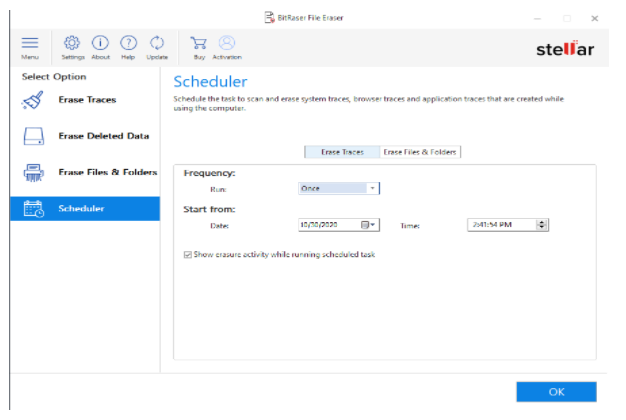Screen dimensions: 626x420
Task: Click the Time spinner arrows
Action: tap(542, 225)
